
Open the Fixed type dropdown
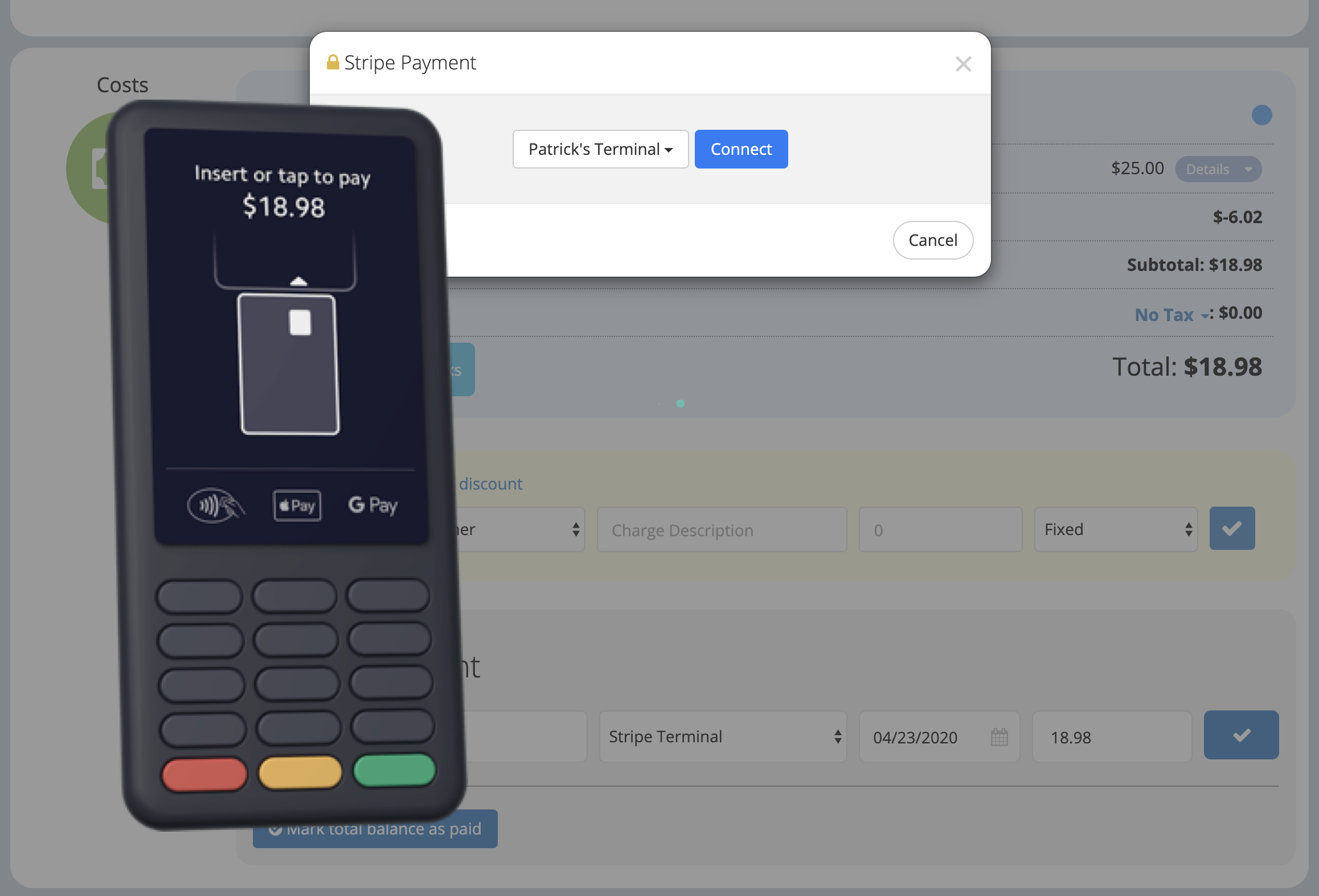1116,530
